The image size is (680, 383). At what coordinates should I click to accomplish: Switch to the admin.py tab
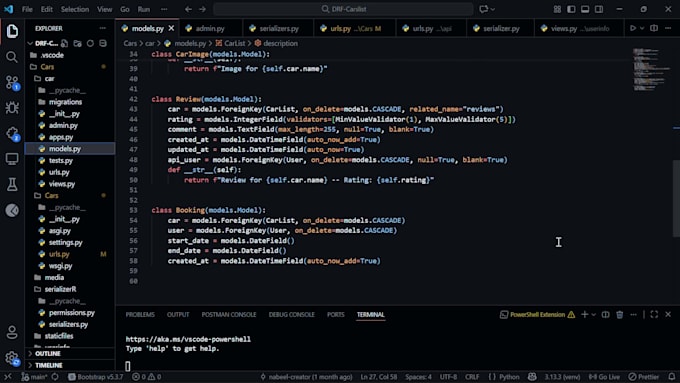210,28
